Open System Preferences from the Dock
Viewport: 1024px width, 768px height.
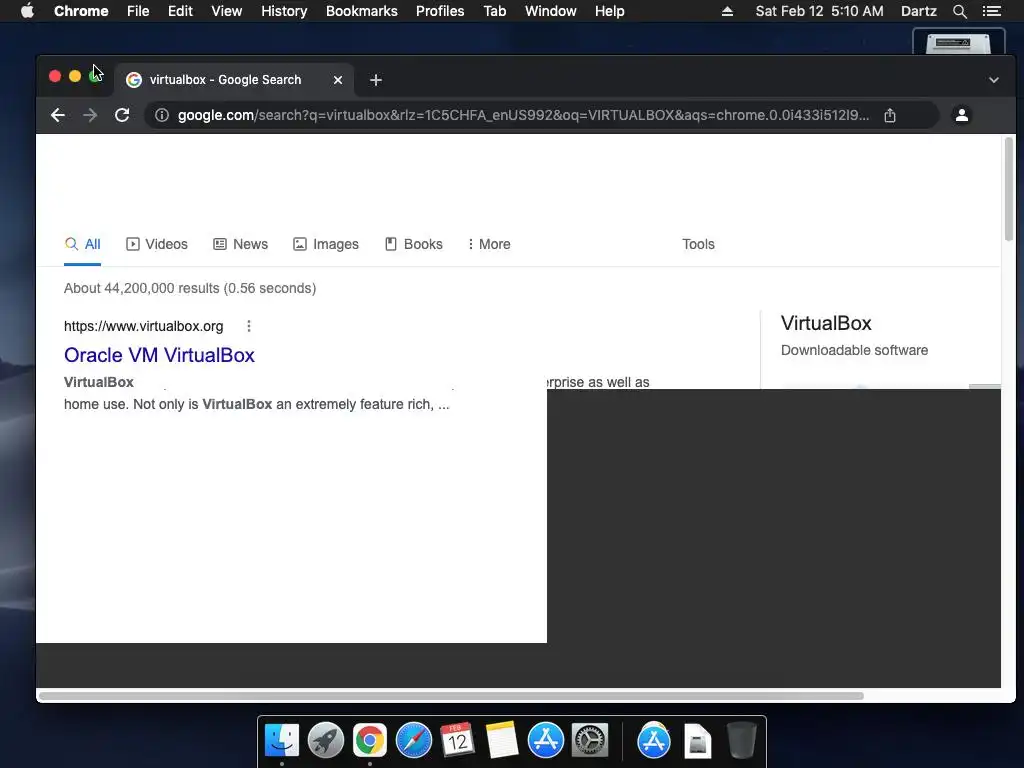tap(590, 741)
